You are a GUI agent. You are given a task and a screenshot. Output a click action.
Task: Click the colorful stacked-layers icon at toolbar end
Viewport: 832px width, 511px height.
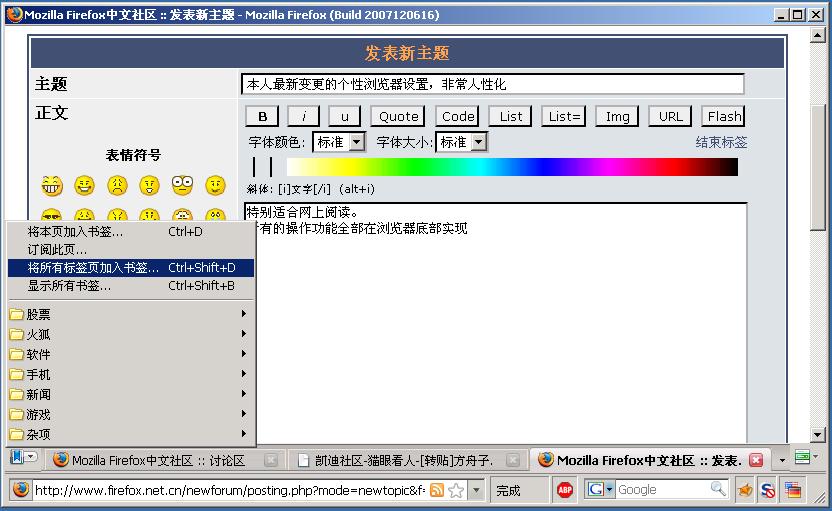point(793,490)
